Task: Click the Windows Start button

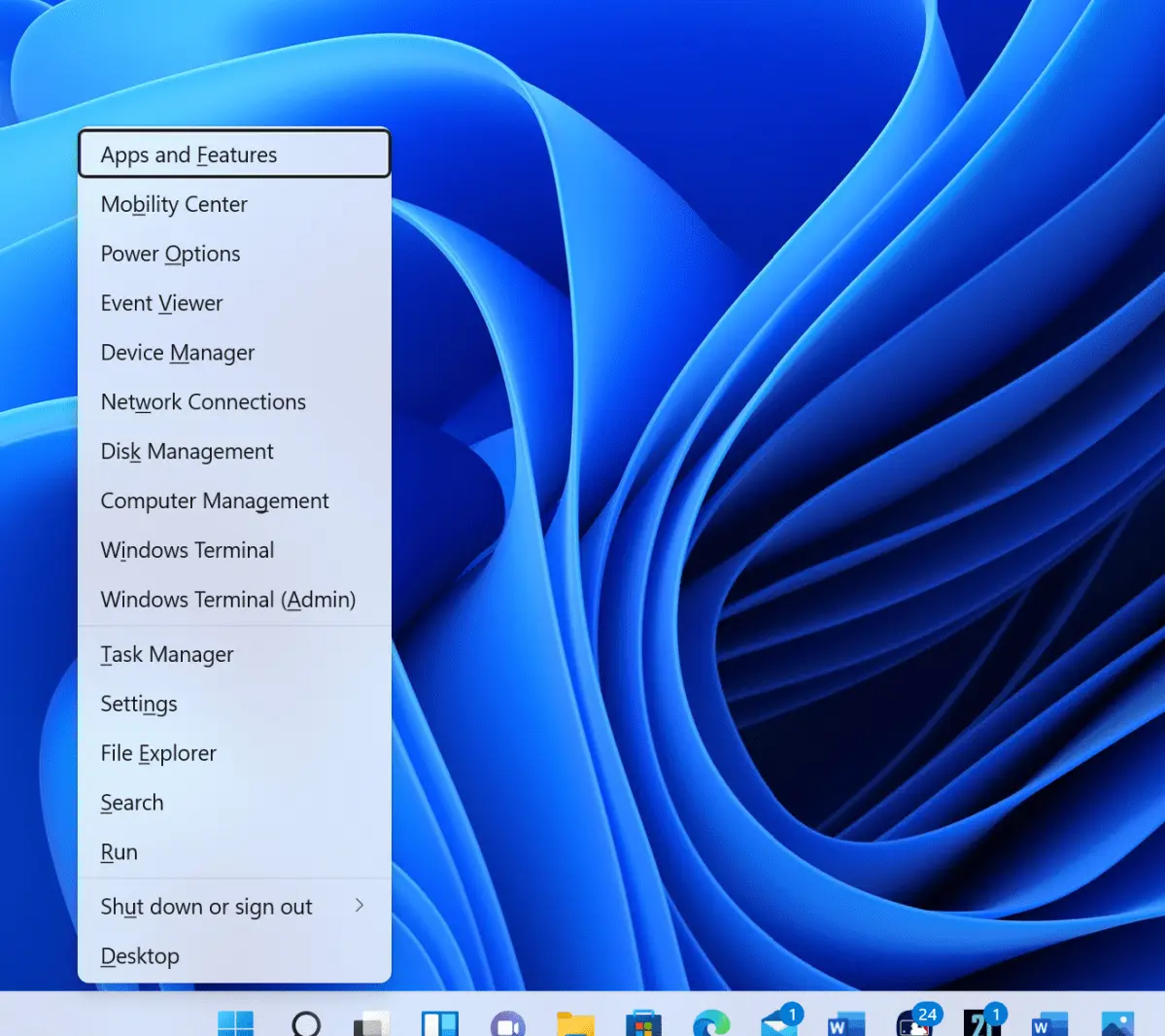Action: (235, 1022)
